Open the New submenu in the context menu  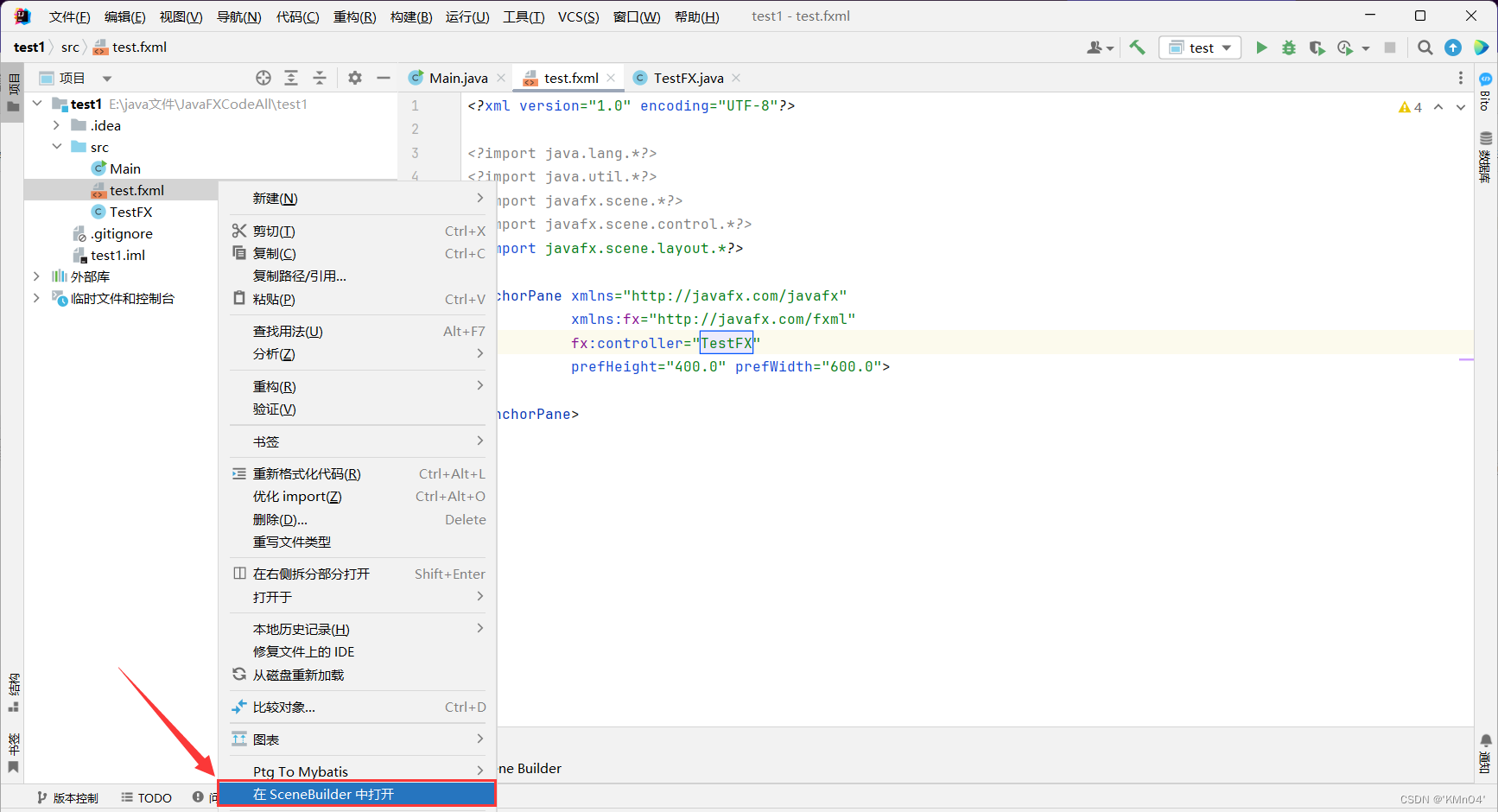pos(358,199)
